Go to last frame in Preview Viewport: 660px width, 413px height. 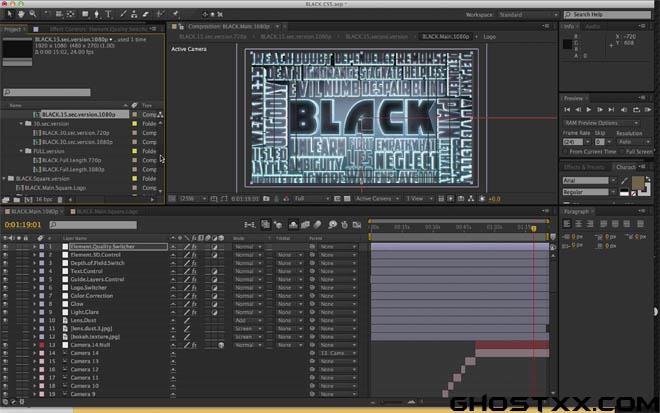[x=611, y=109]
